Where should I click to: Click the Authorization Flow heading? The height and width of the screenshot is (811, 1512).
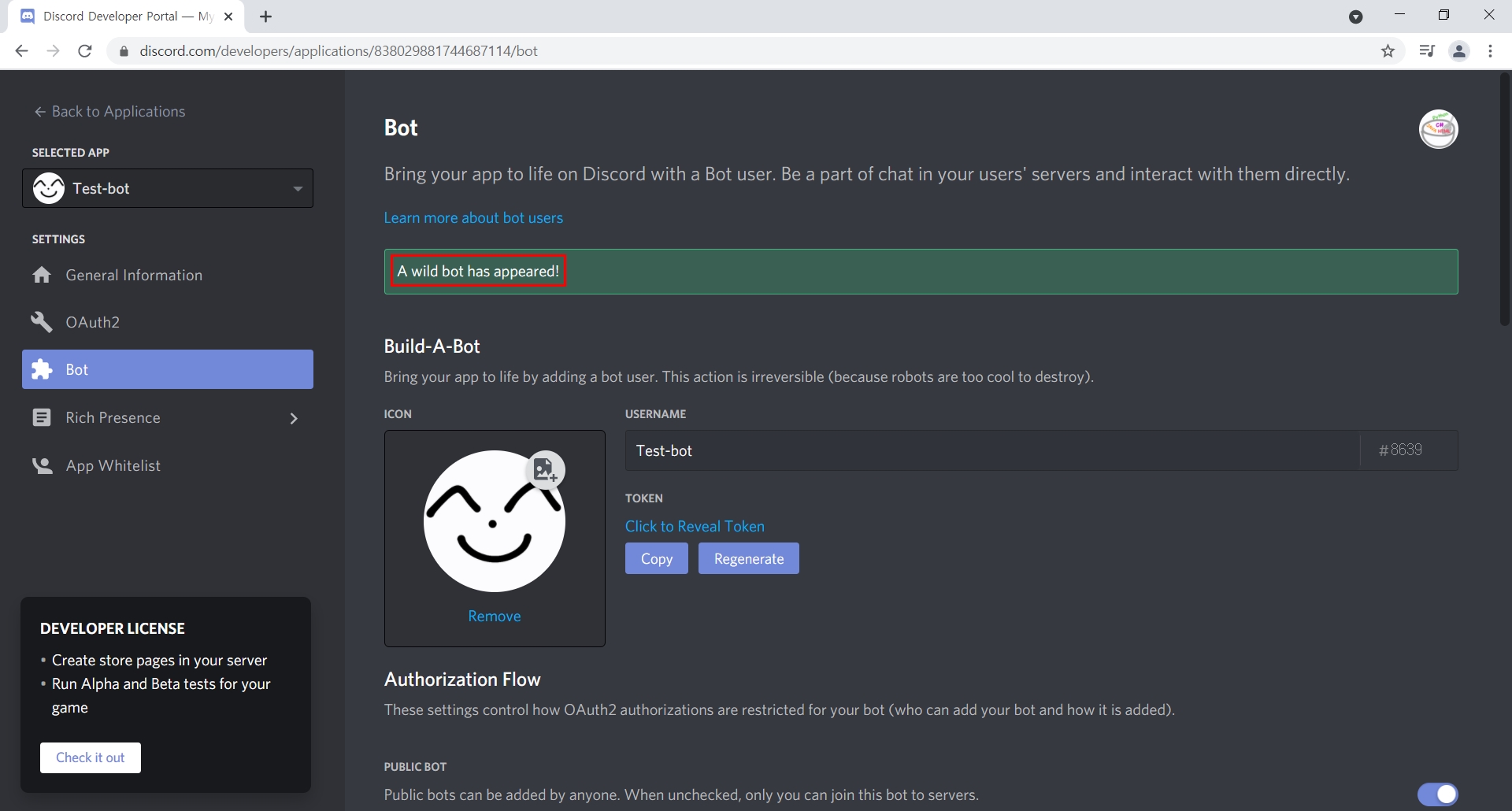click(462, 680)
